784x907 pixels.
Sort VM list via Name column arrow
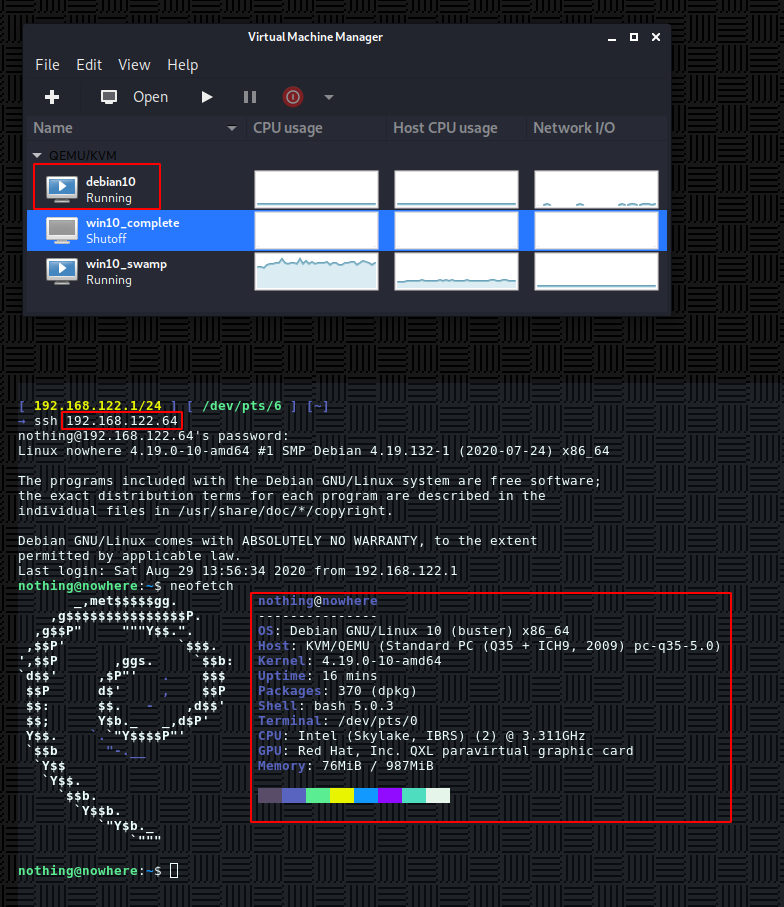coord(232,128)
